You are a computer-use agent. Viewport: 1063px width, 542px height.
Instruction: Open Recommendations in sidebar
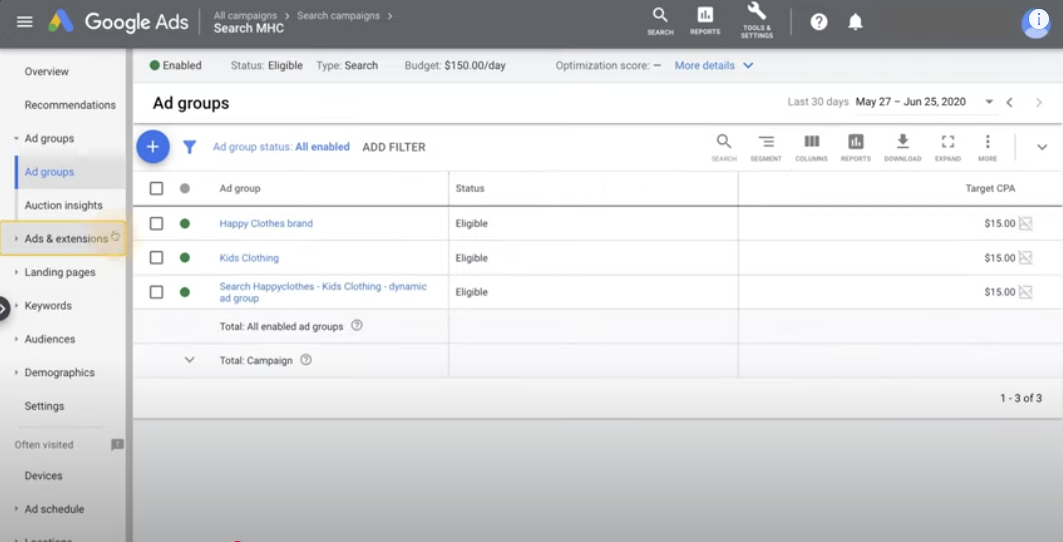[x=70, y=105]
